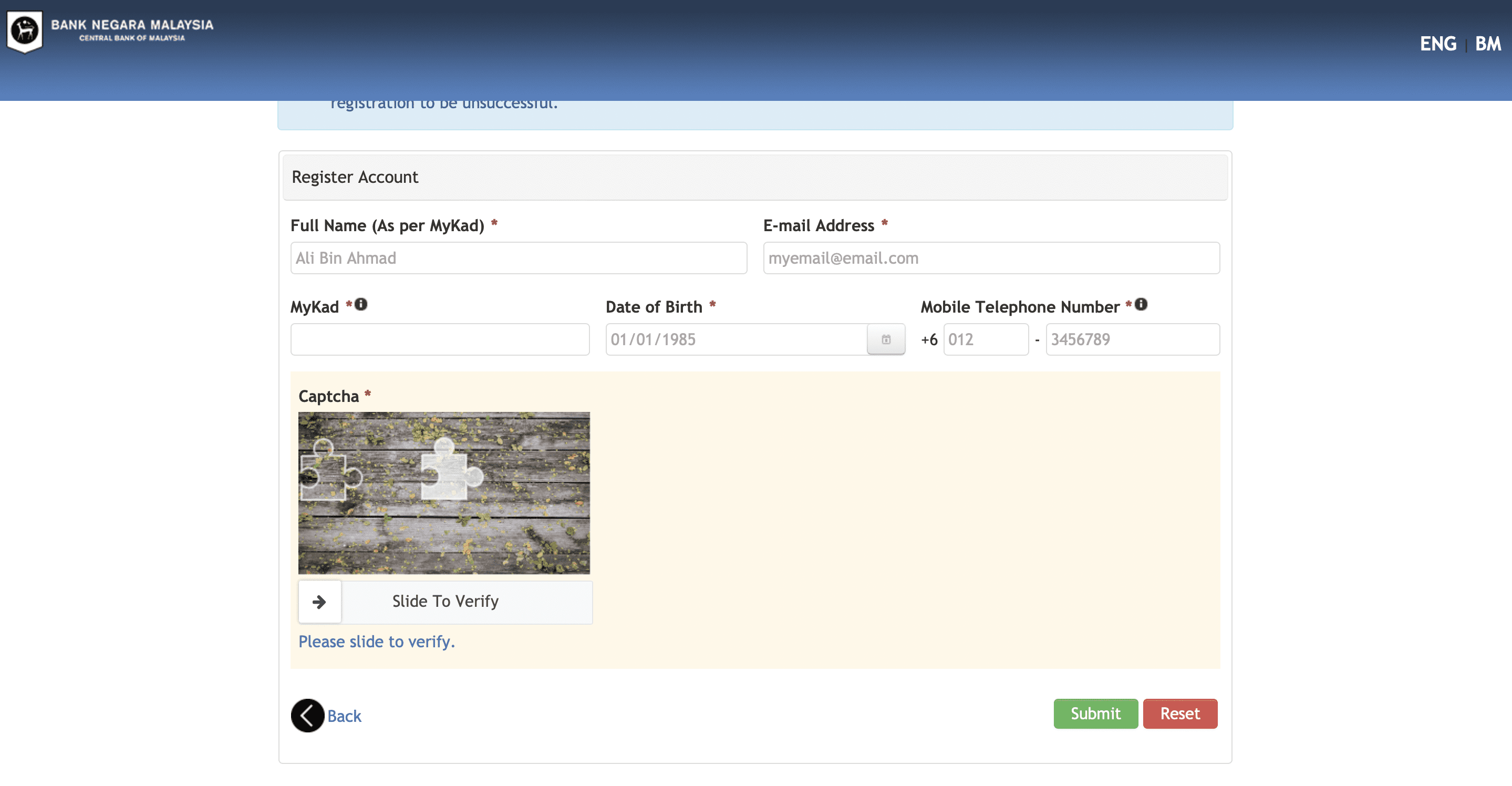The image size is (1512, 786).
Task: Click the mobile number prefix field showing 012
Action: [986, 339]
